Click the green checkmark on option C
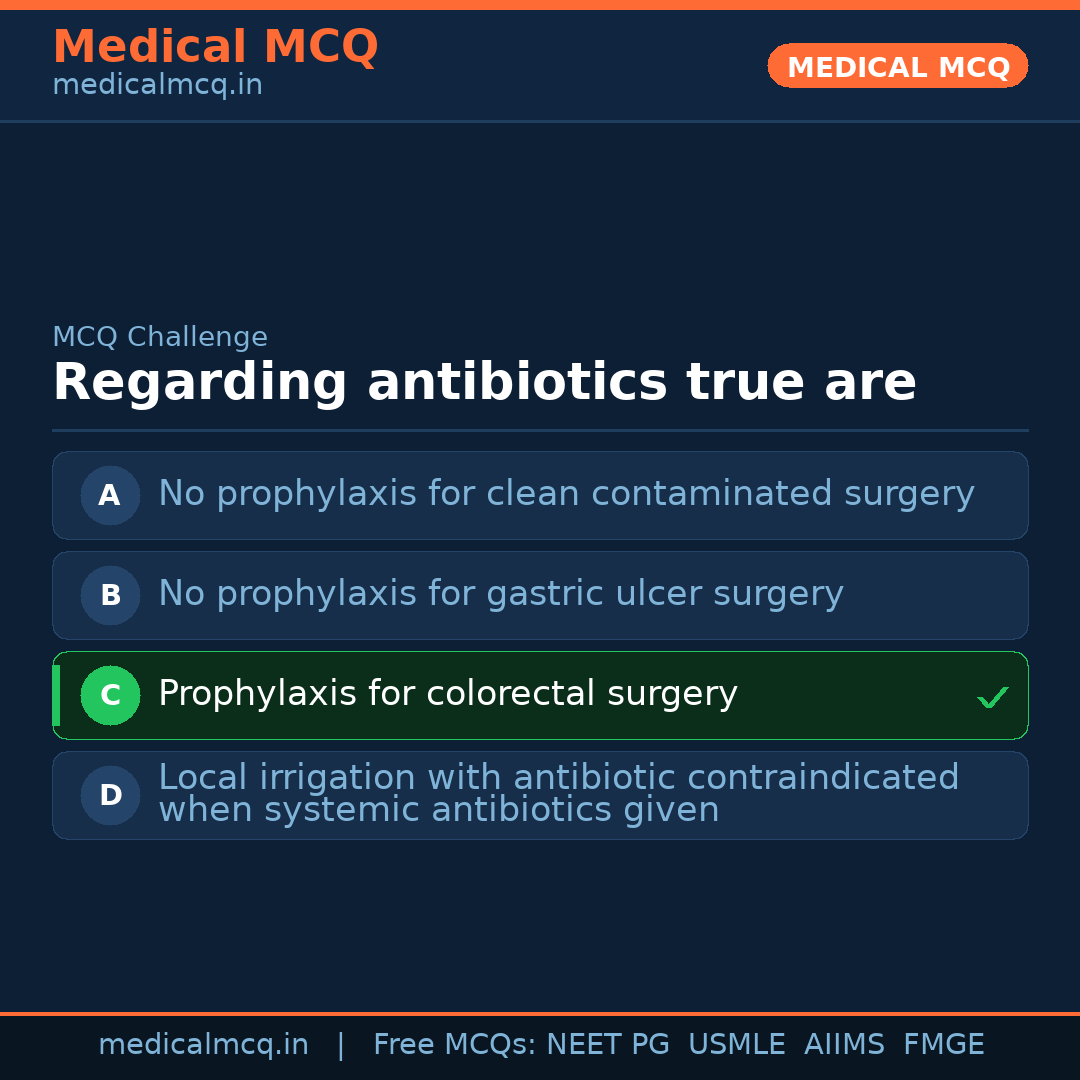1080x1080 pixels. (992, 697)
